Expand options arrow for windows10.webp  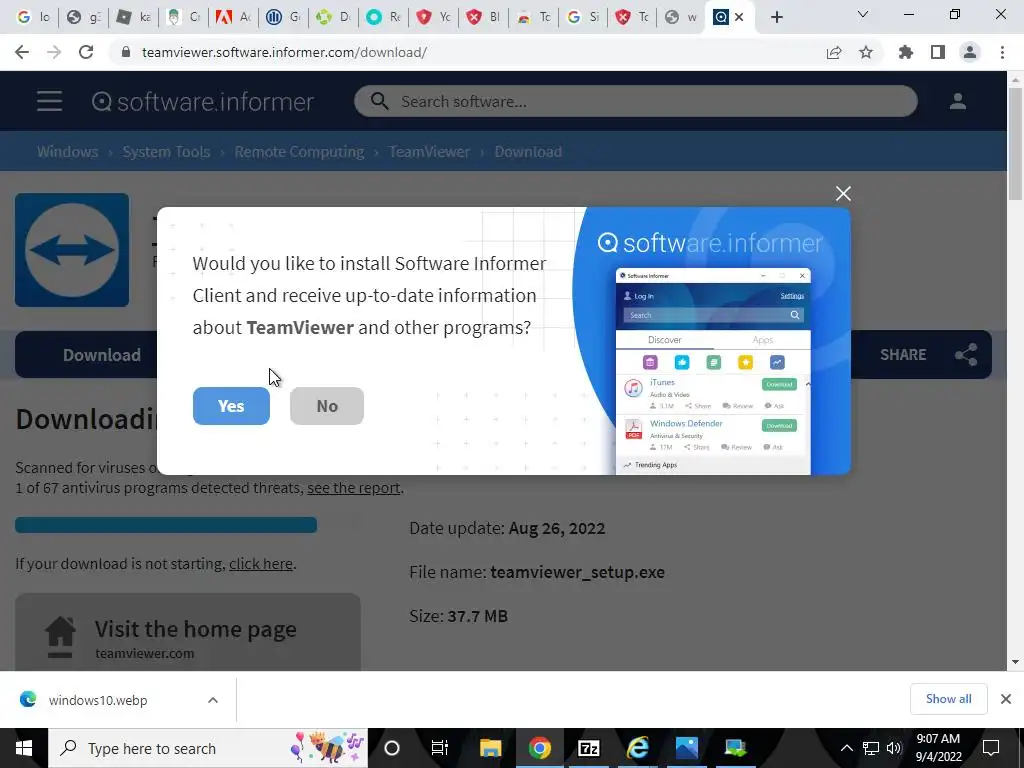[x=212, y=700]
